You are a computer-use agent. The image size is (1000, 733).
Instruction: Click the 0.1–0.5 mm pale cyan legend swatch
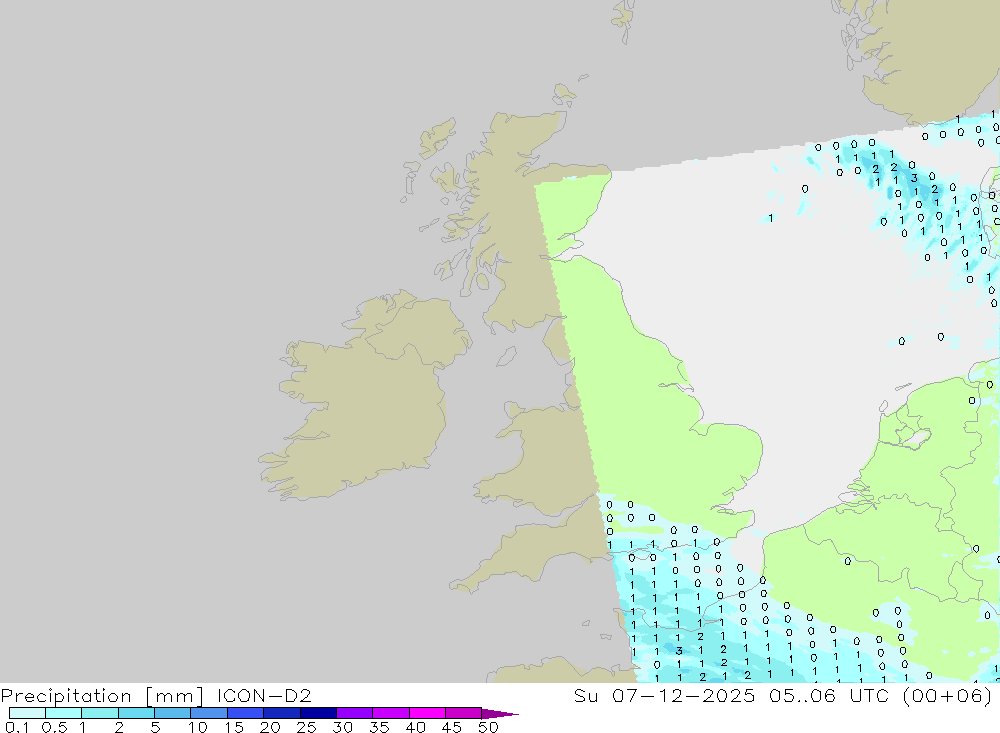click(27, 713)
